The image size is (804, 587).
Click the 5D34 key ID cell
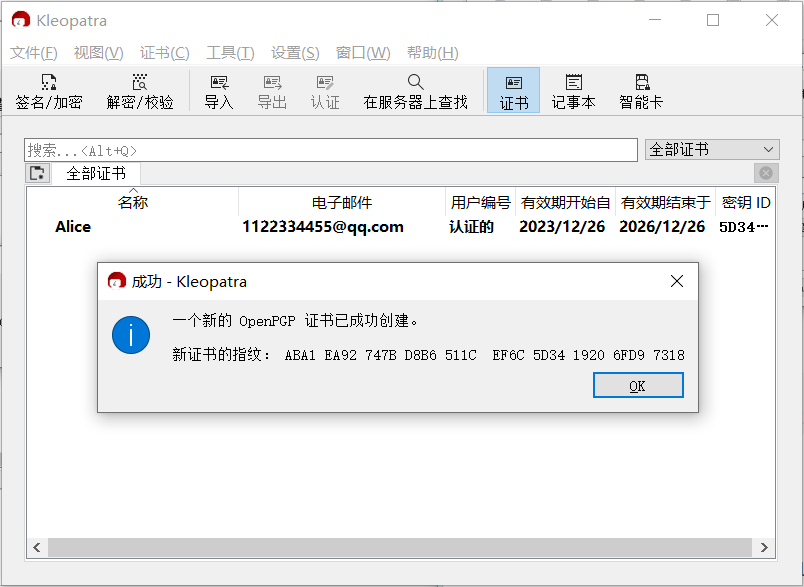(x=744, y=227)
